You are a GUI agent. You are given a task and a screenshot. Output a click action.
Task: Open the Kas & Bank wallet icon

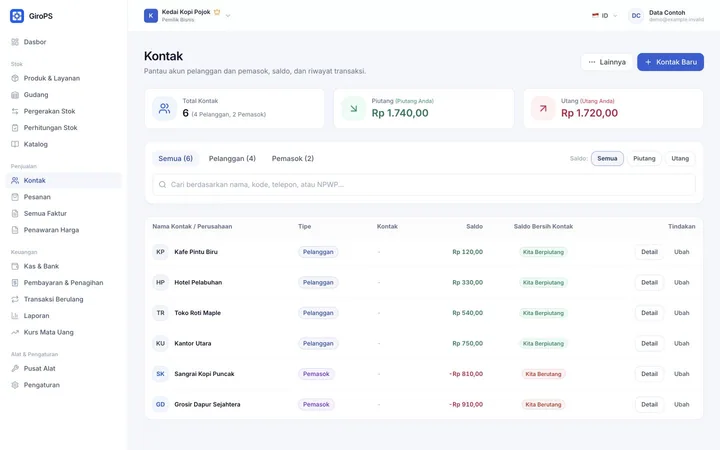click(x=15, y=266)
